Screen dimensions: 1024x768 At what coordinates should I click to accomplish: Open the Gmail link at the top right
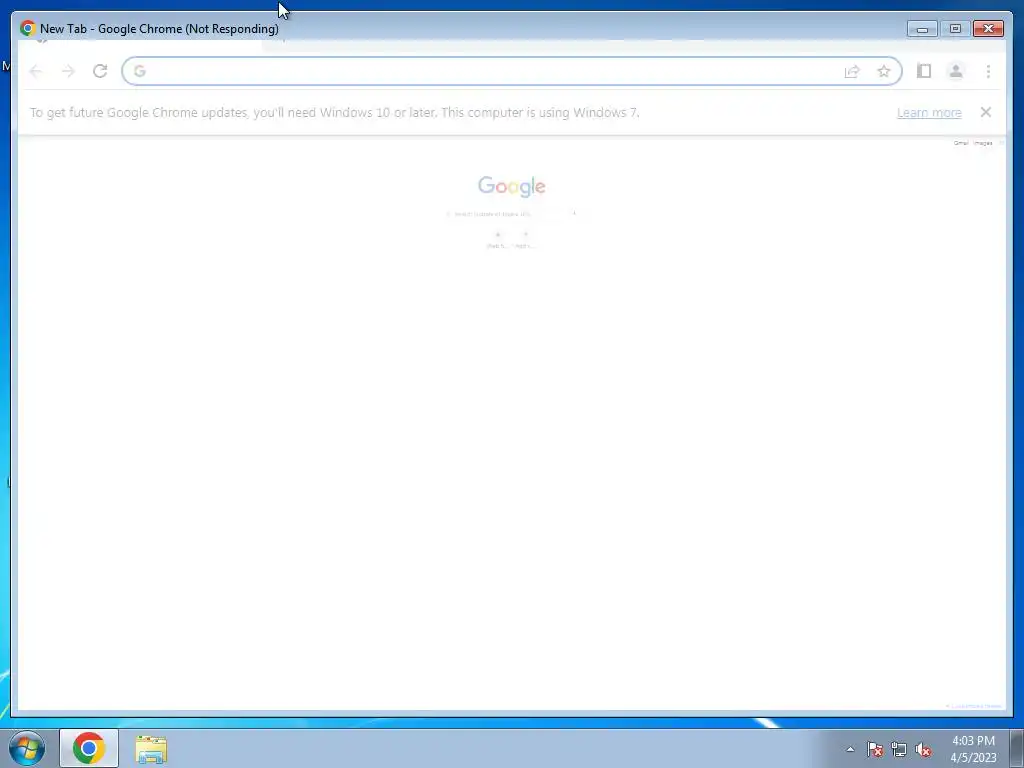[x=961, y=143]
